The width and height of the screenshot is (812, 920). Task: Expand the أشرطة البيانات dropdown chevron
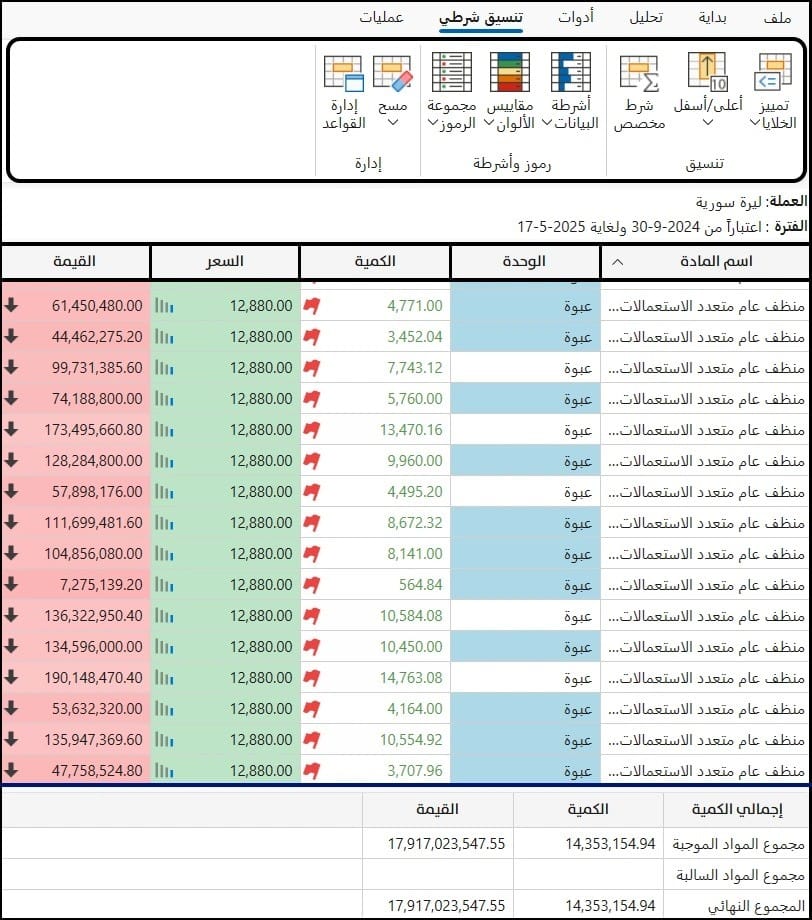[547, 123]
